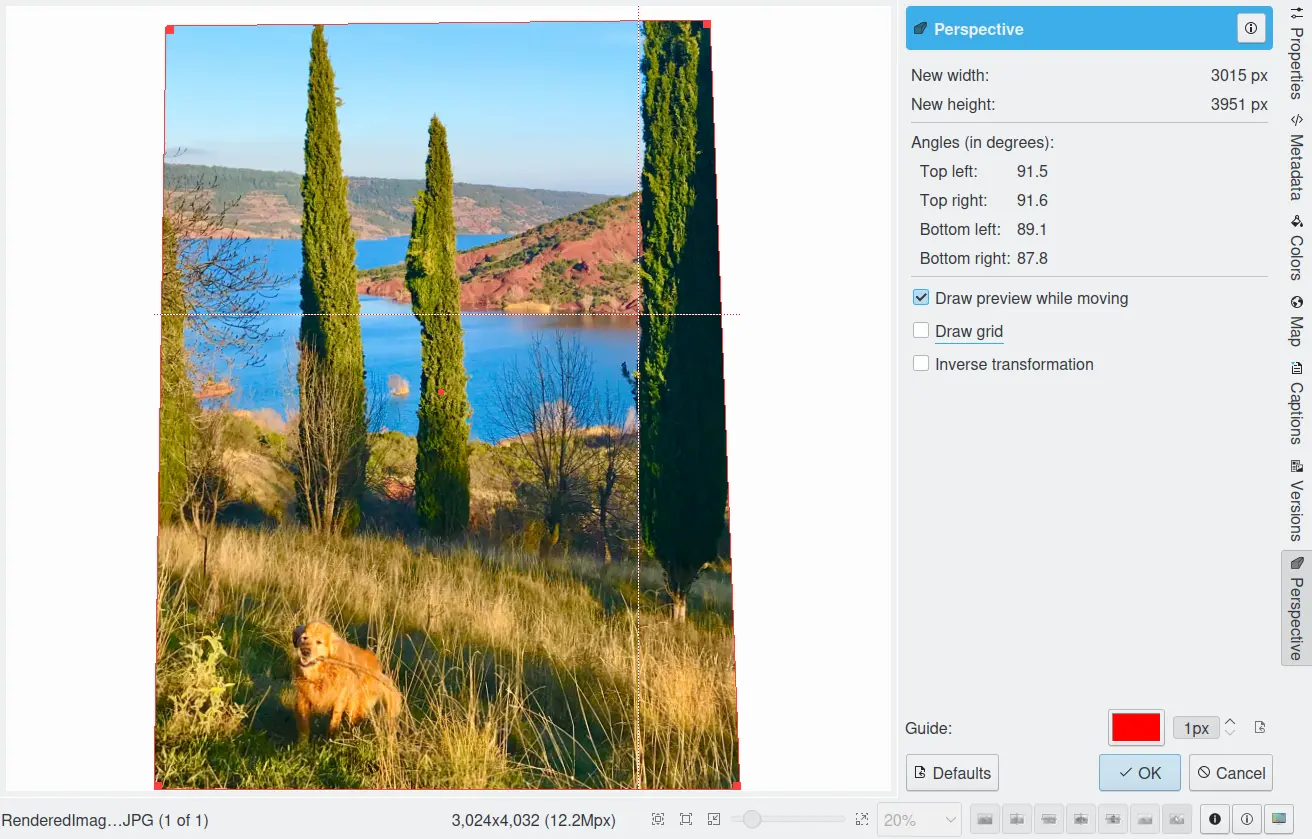Image resolution: width=1312 pixels, height=839 pixels.
Task: Switch to the Metadata sidebar tab
Action: tap(1296, 158)
